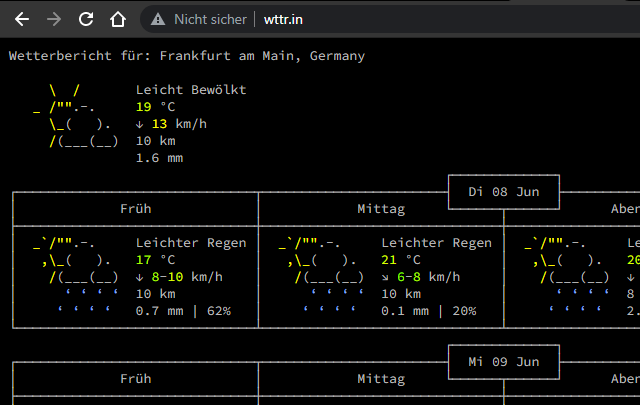This screenshot has width=640, height=405.
Task: Click the 'Di 08 Jun' date box
Action: pos(504,192)
